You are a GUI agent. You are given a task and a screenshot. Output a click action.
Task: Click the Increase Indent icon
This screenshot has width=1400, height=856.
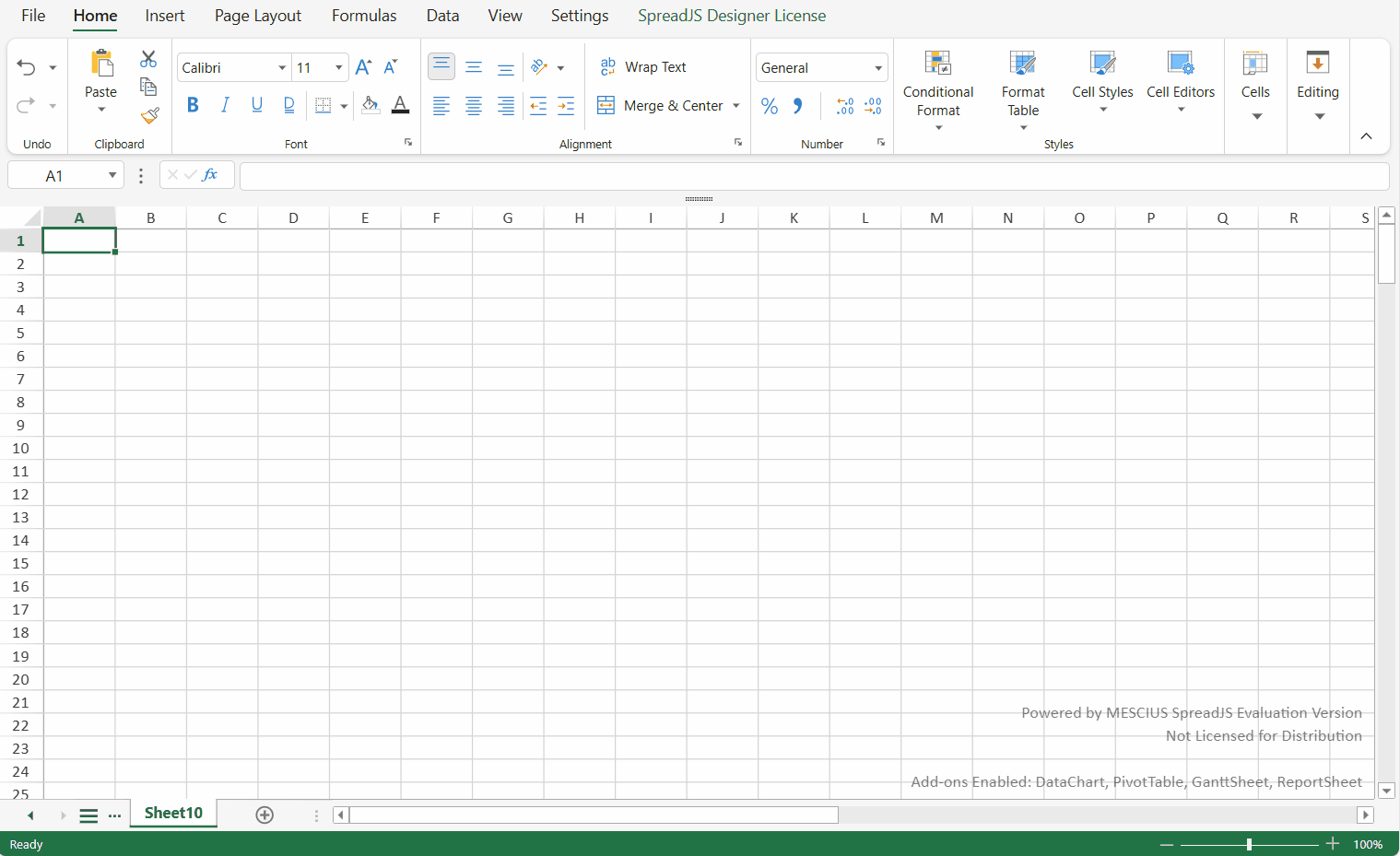(566, 106)
